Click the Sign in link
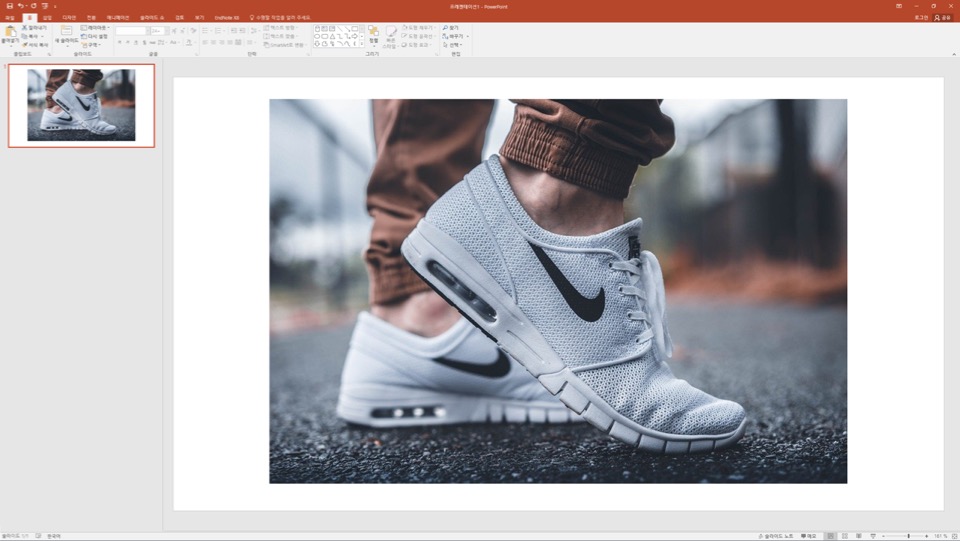This screenshot has width=960, height=541. (x=921, y=18)
